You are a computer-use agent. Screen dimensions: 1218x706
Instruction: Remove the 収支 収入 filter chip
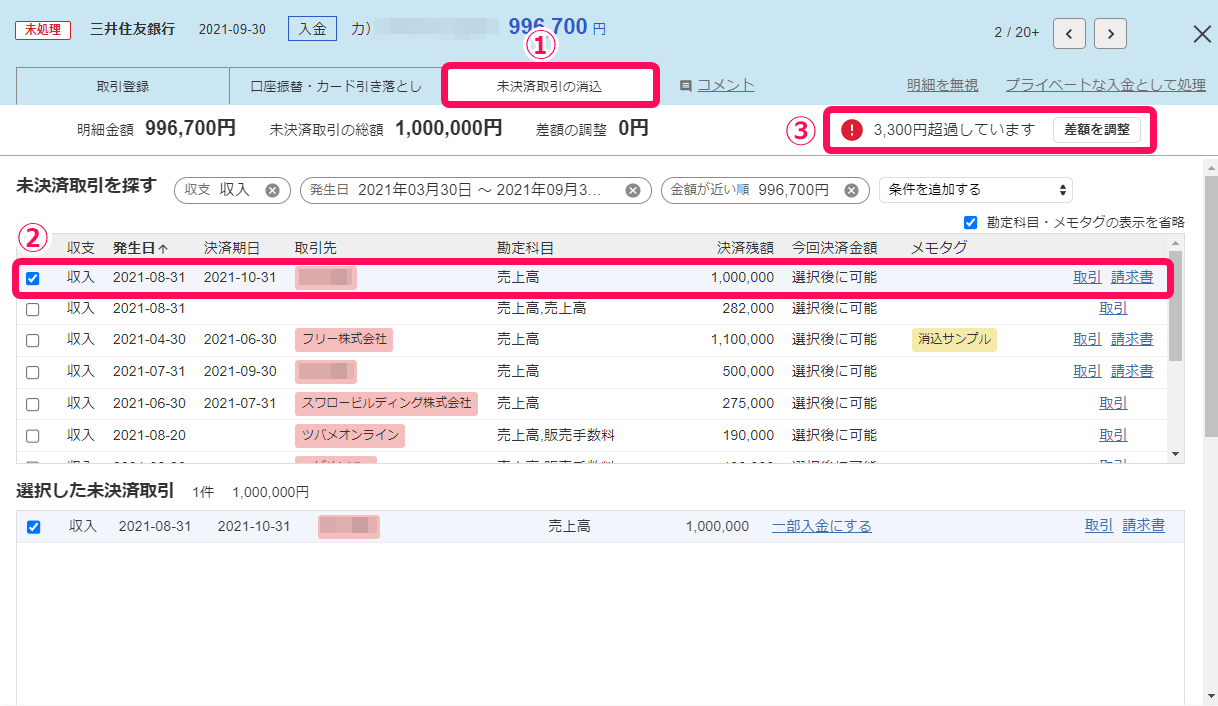[x=272, y=190]
